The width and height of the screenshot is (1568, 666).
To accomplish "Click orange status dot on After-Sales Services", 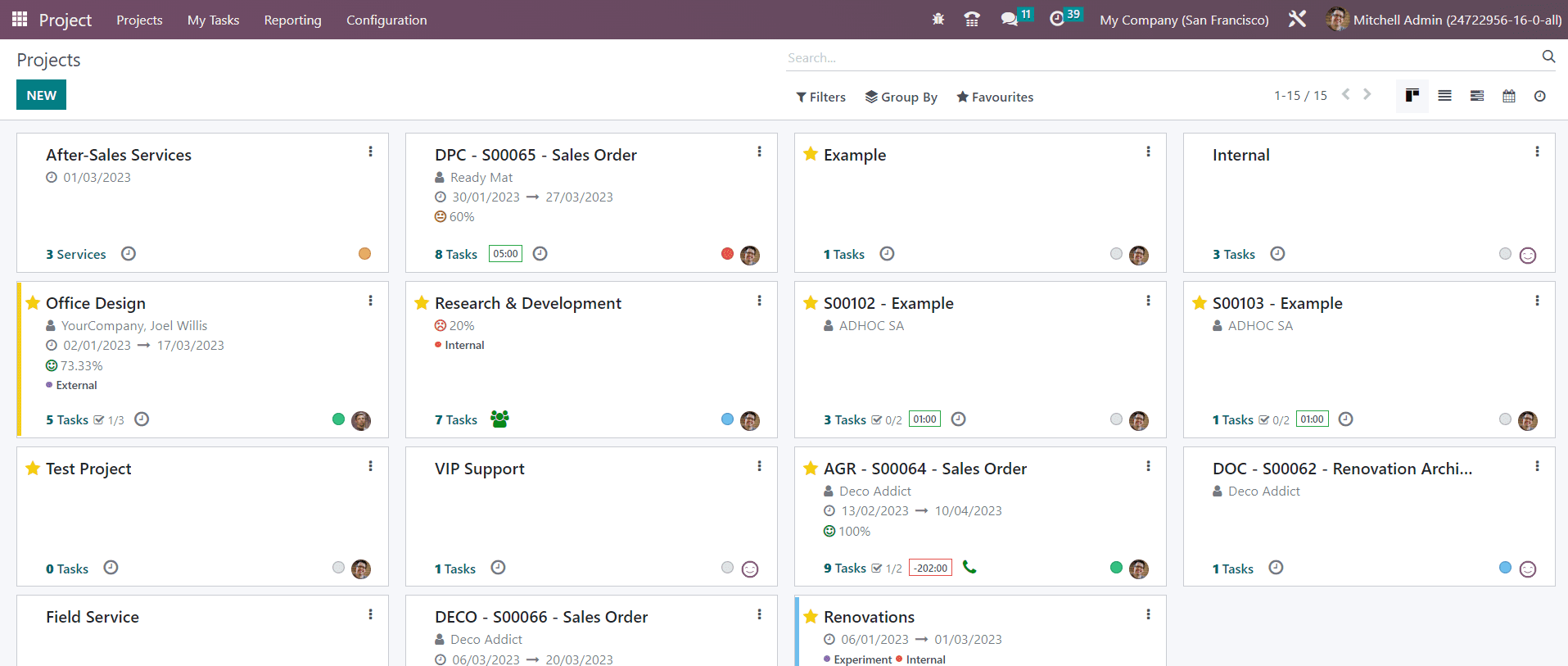I will [x=364, y=254].
